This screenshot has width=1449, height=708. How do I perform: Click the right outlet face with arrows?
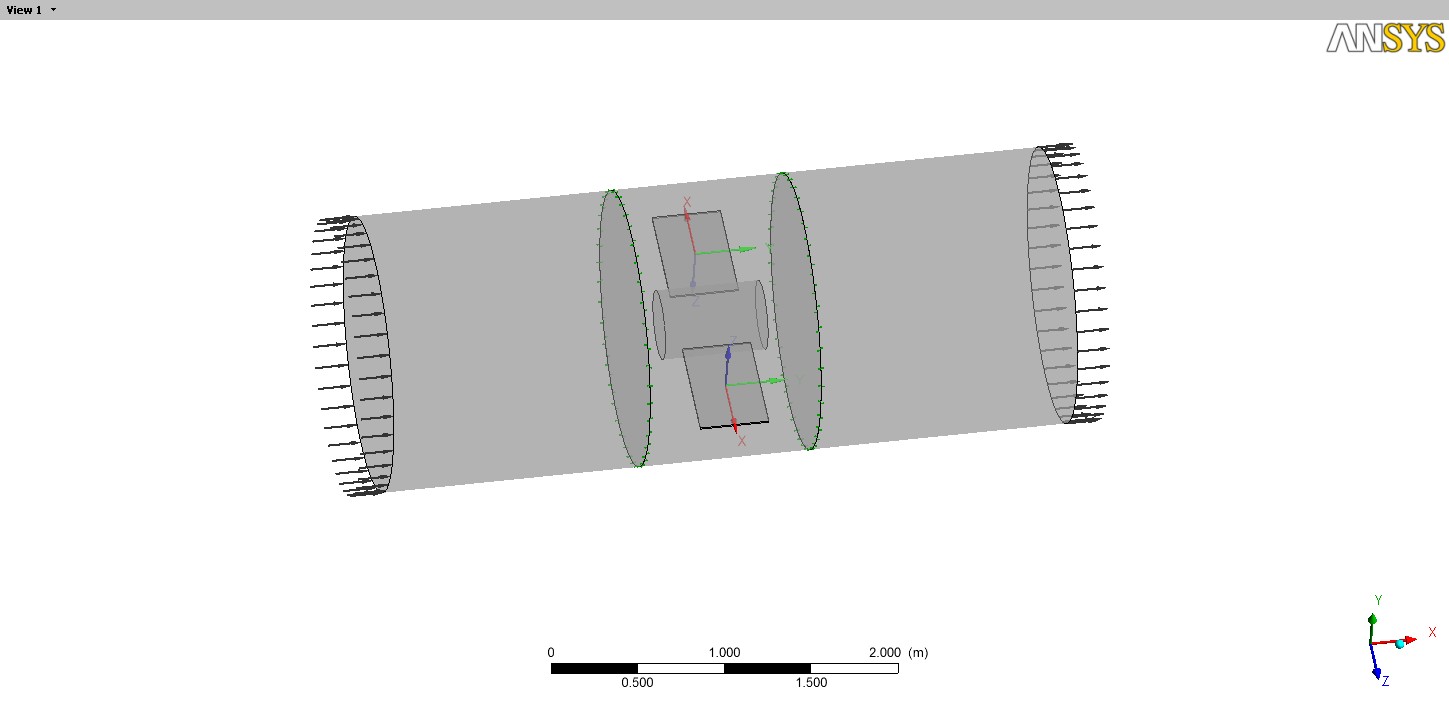(1052, 285)
